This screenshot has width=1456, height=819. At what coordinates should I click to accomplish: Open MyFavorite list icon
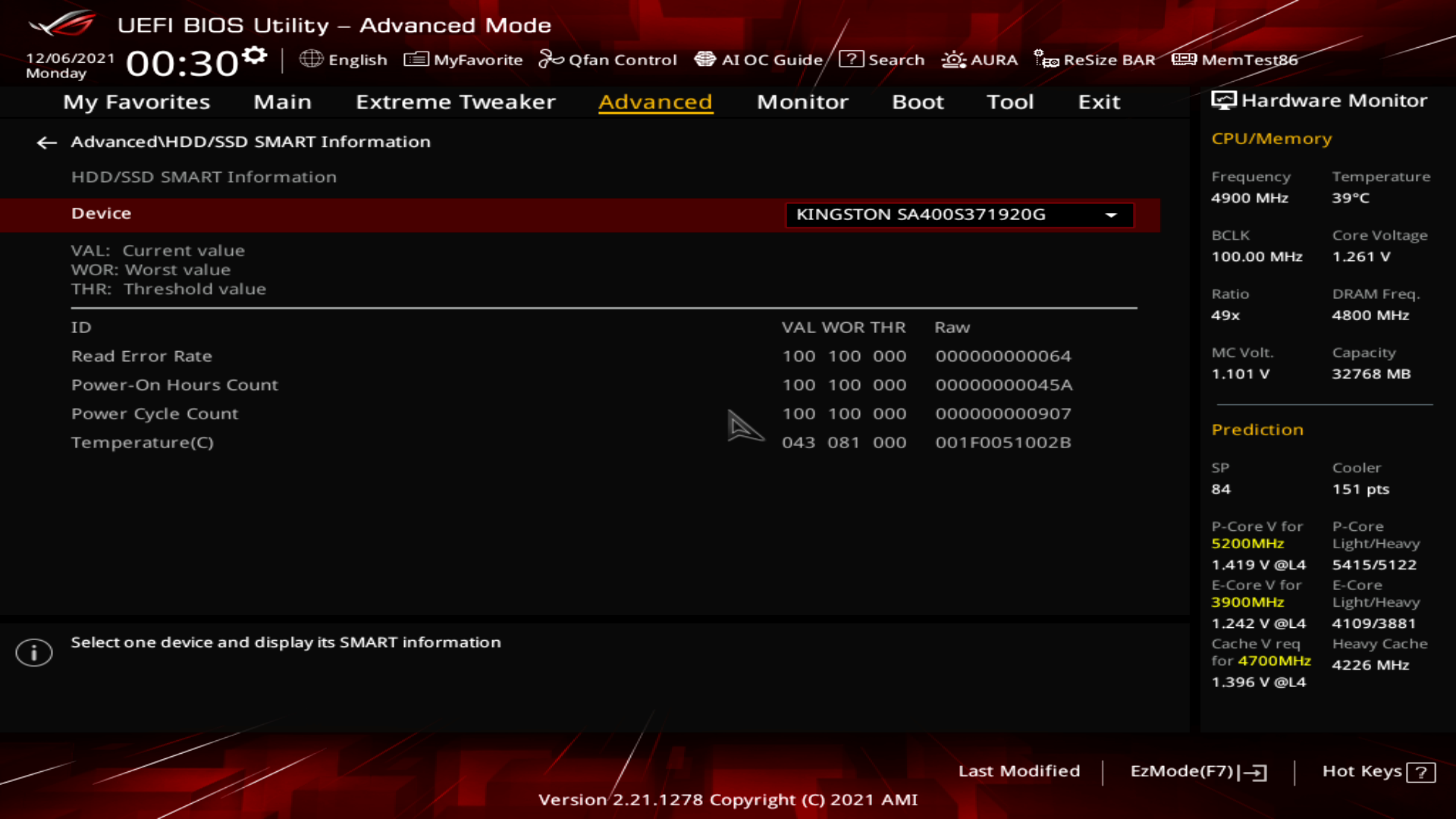point(416,59)
